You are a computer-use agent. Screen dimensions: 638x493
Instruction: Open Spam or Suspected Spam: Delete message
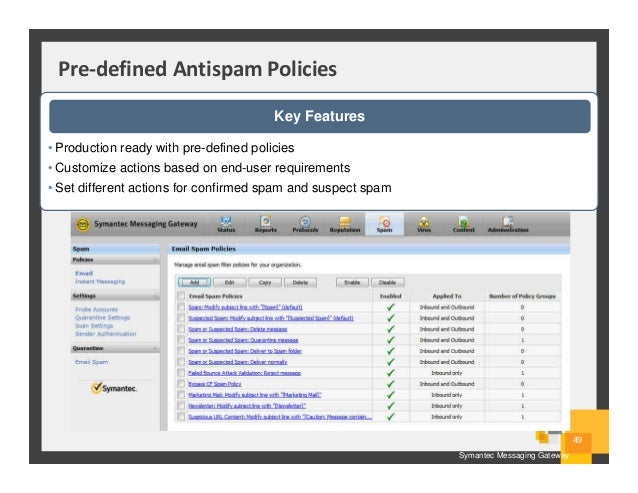coord(238,329)
